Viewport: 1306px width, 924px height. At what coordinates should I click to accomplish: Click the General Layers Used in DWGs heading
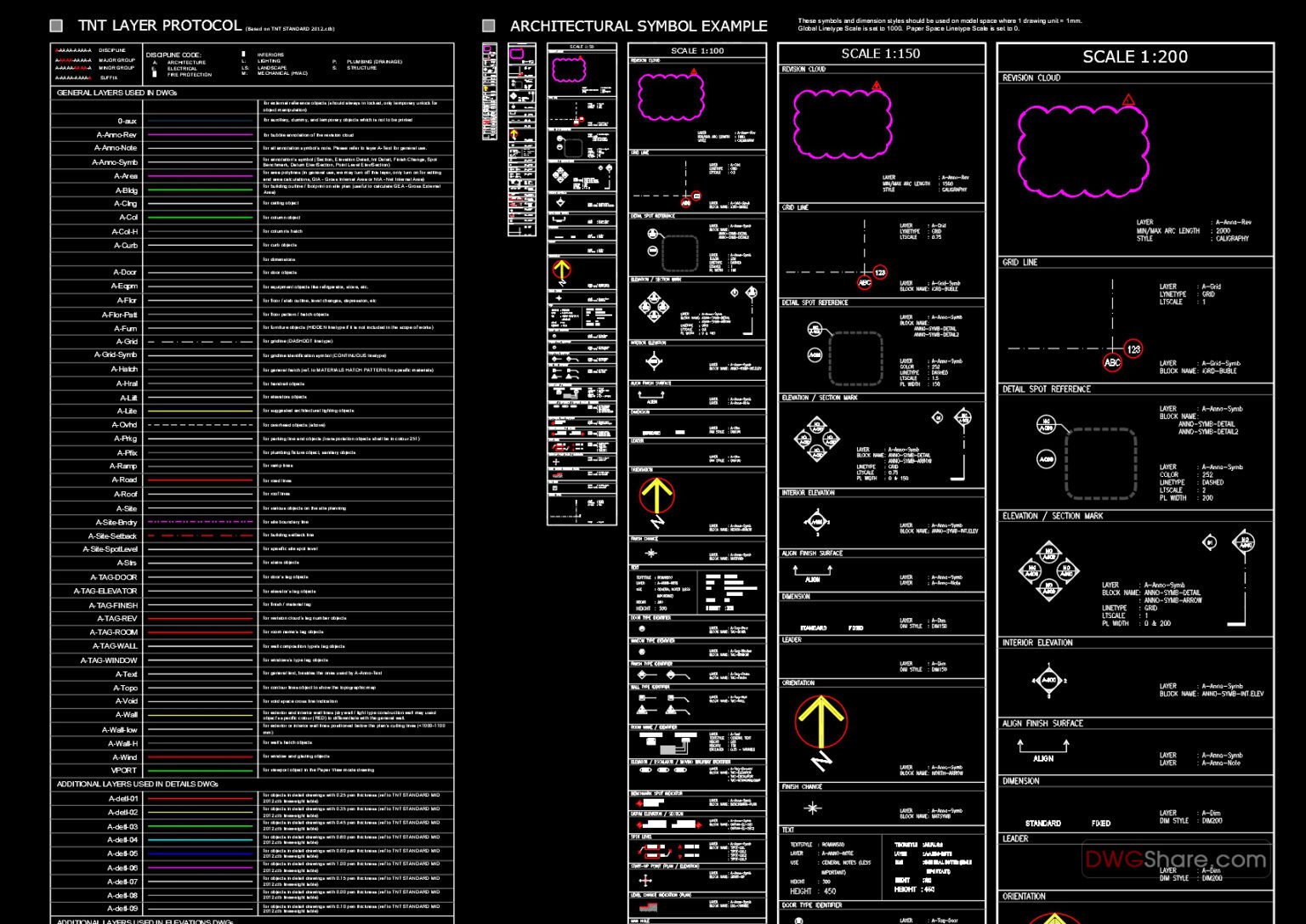116,93
